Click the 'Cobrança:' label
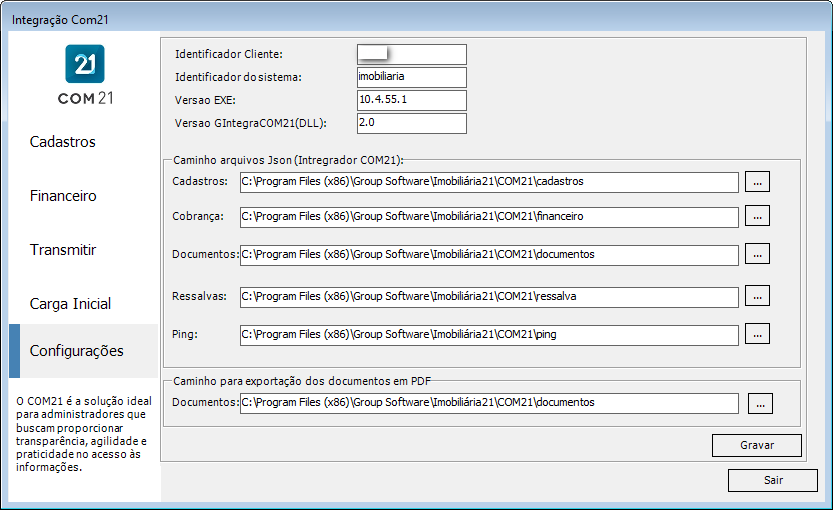This screenshot has height=510, width=833. 198,217
